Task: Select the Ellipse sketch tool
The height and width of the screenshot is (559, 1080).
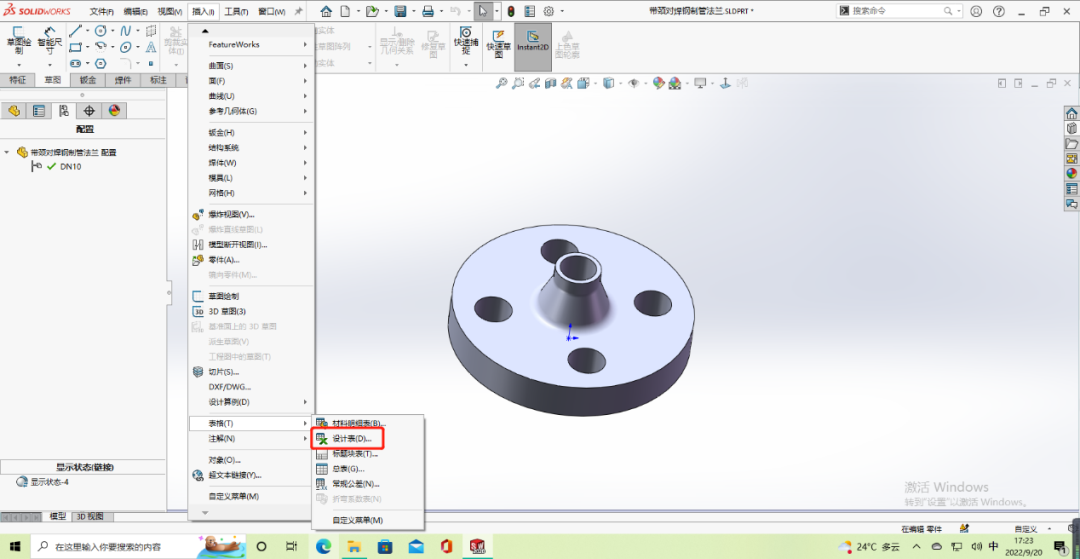Action: coord(125,47)
